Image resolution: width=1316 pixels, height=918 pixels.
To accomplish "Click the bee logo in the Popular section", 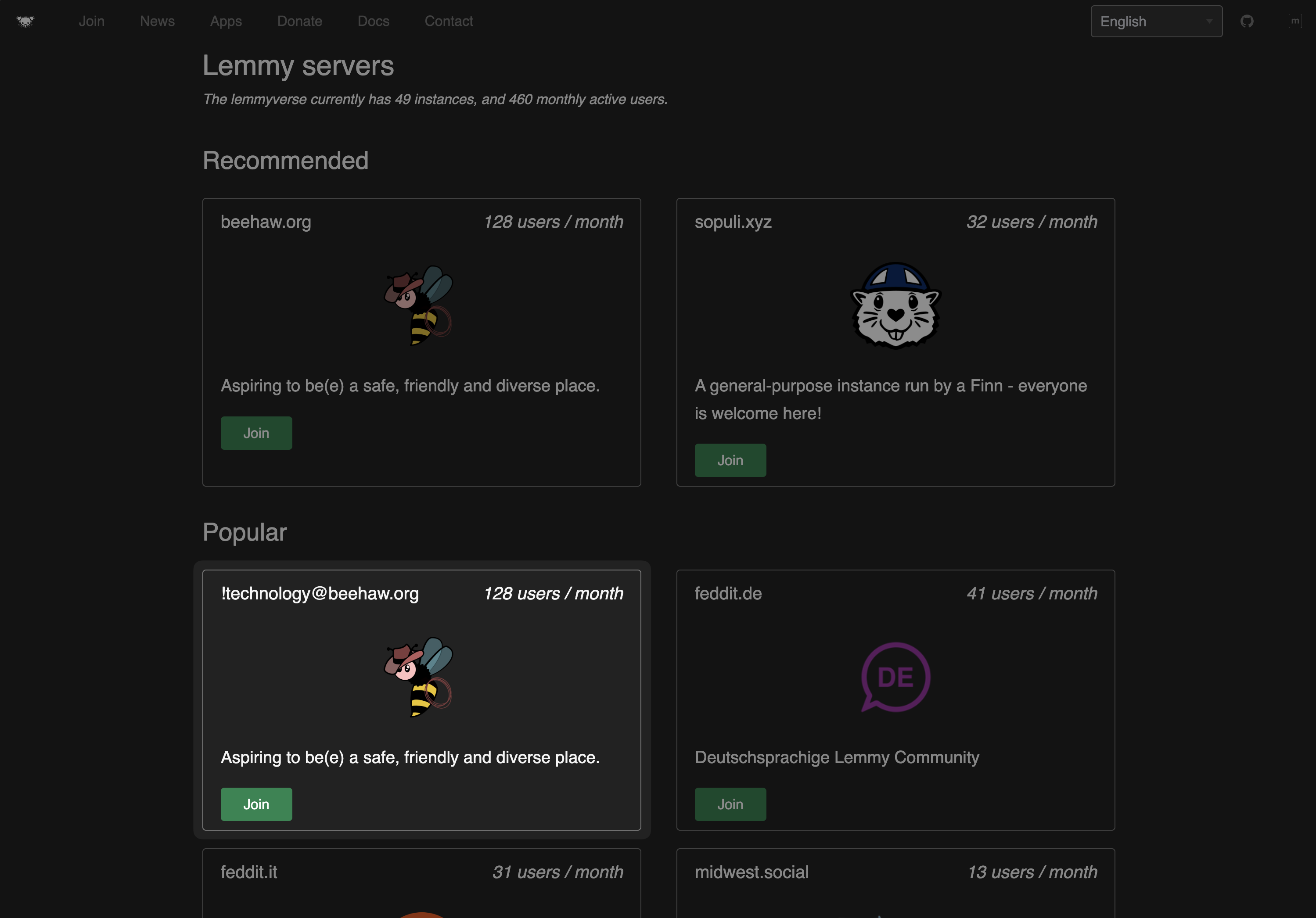I will [419, 677].
